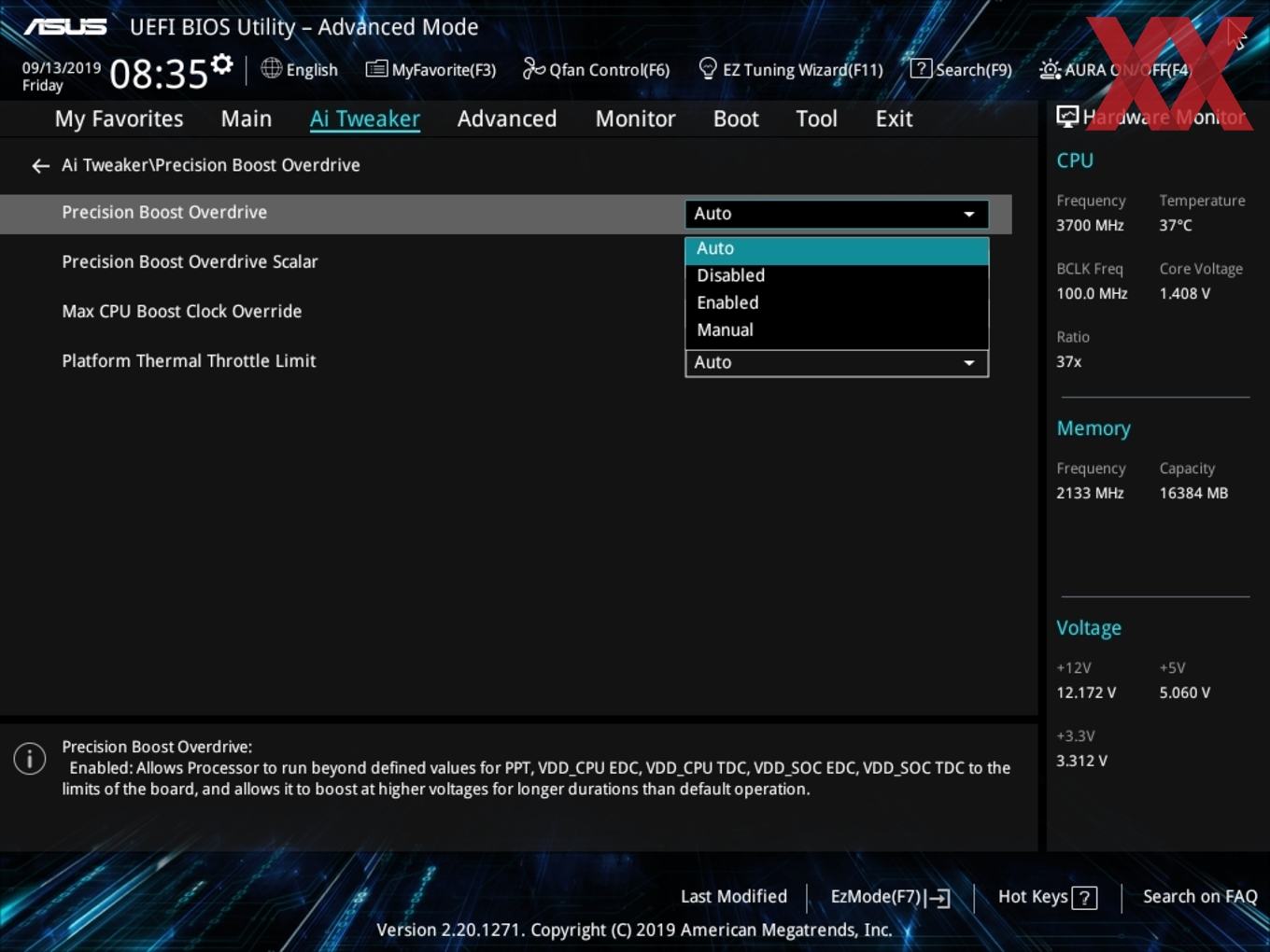Click the 08:35 clock display
Screen dimensions: 1270x952
pyautogui.click(x=159, y=74)
